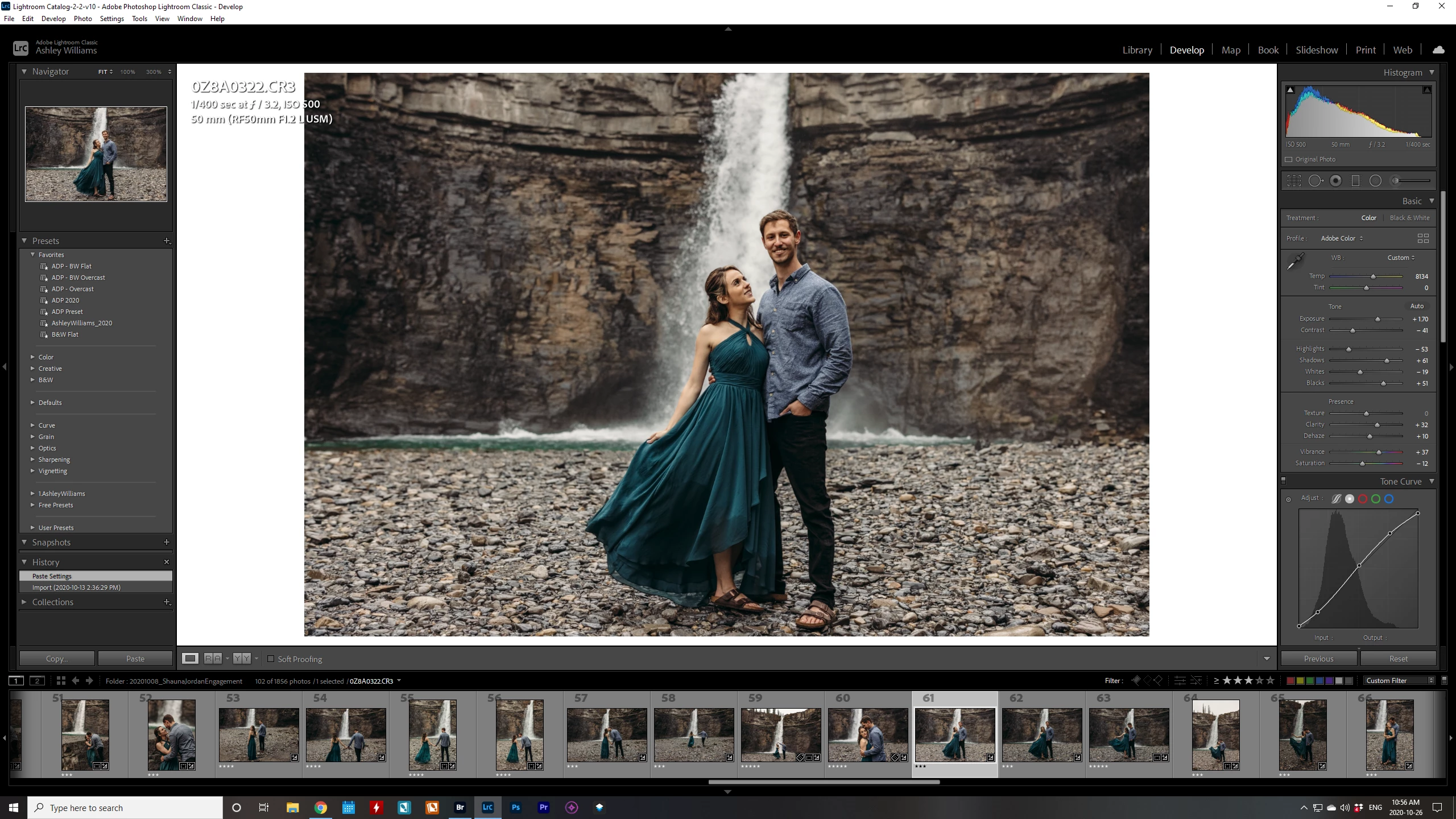Select the Red Eye Correction tool

(1335, 181)
